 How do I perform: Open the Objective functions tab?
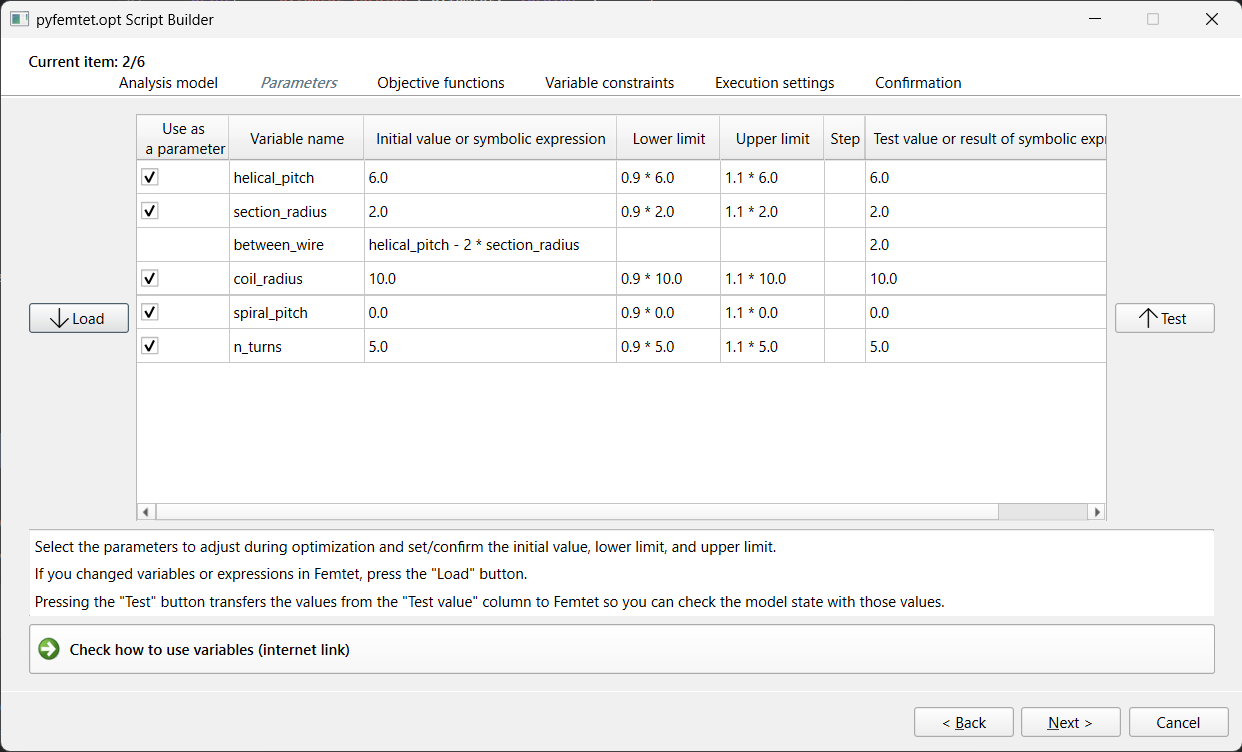pos(441,83)
